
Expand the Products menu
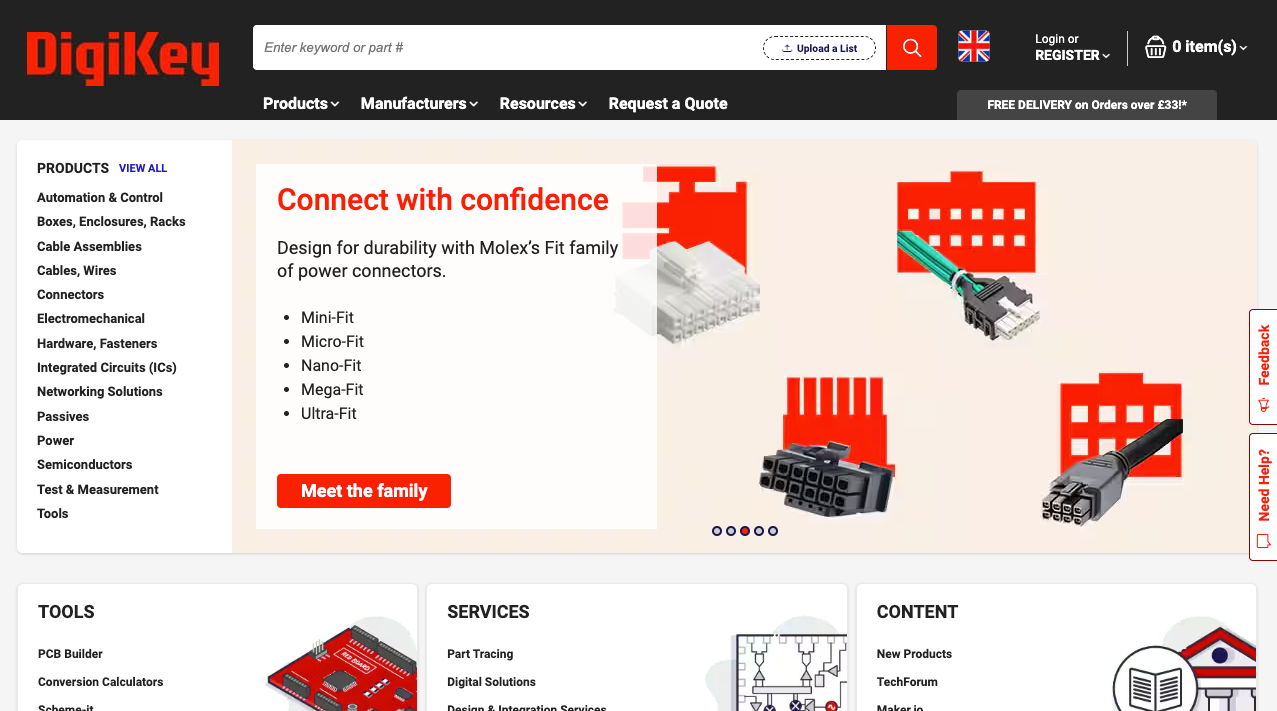point(301,103)
